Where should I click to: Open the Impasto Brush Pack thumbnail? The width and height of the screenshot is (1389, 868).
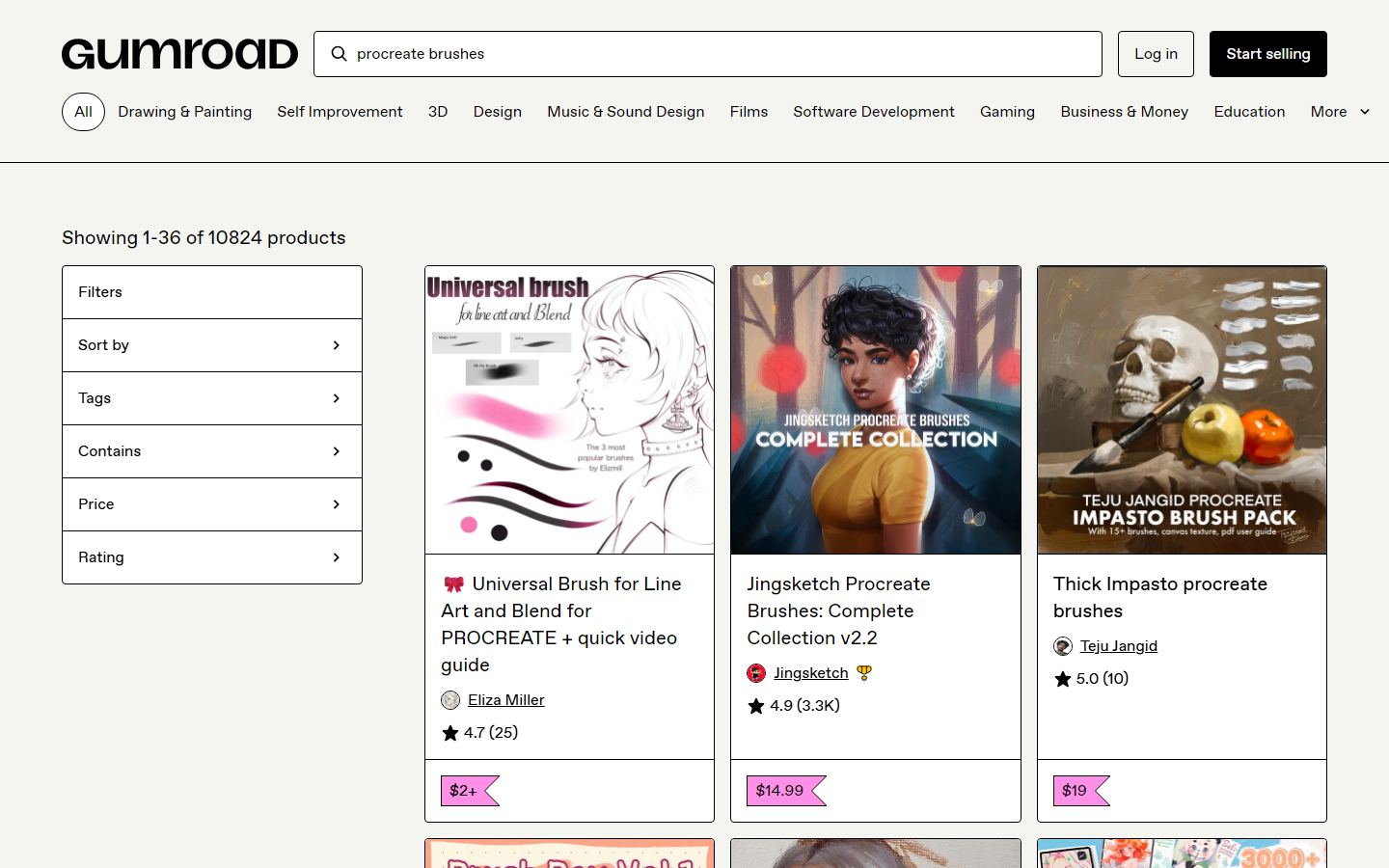tap(1183, 410)
